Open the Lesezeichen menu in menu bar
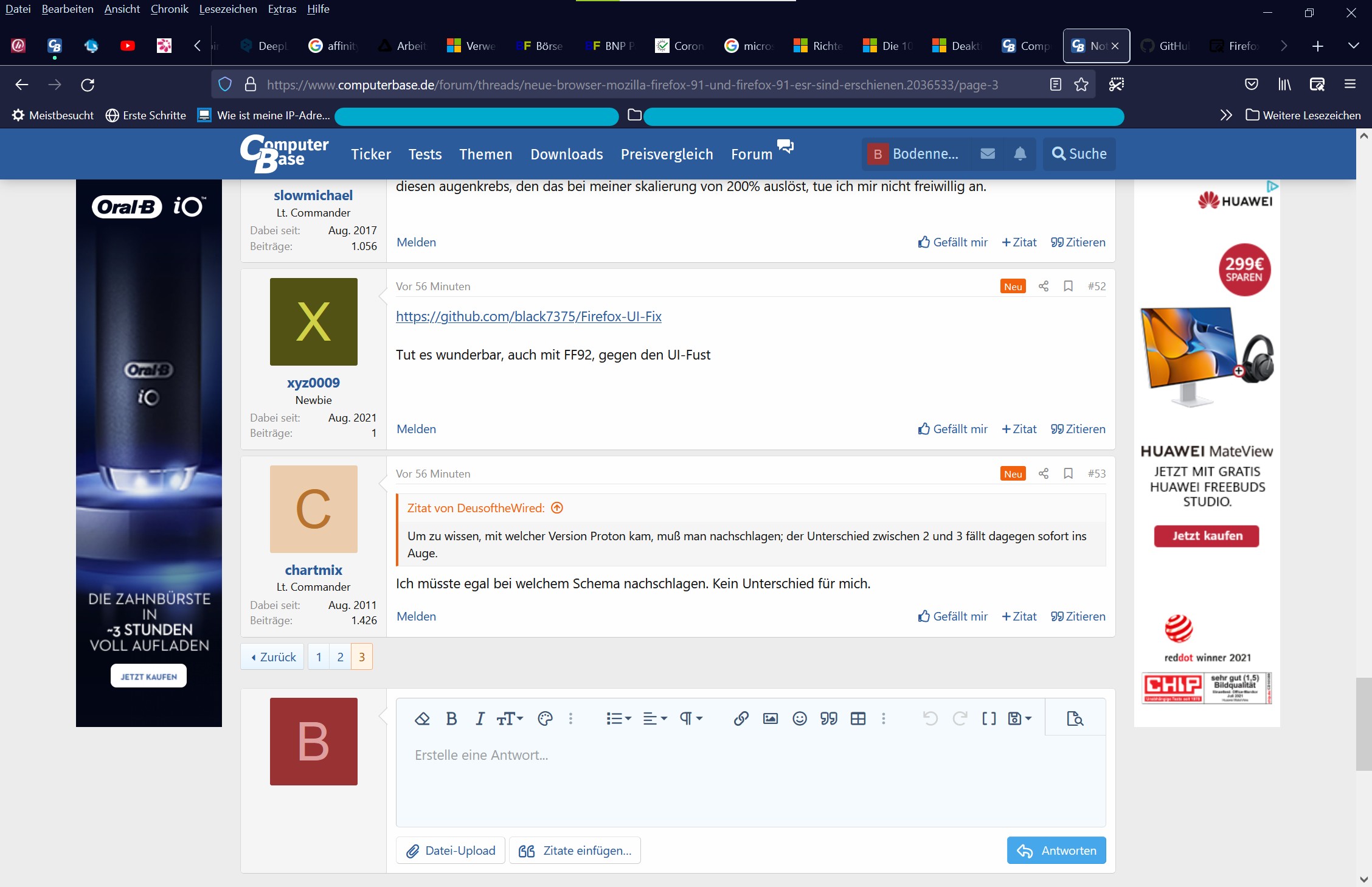 pyautogui.click(x=227, y=9)
